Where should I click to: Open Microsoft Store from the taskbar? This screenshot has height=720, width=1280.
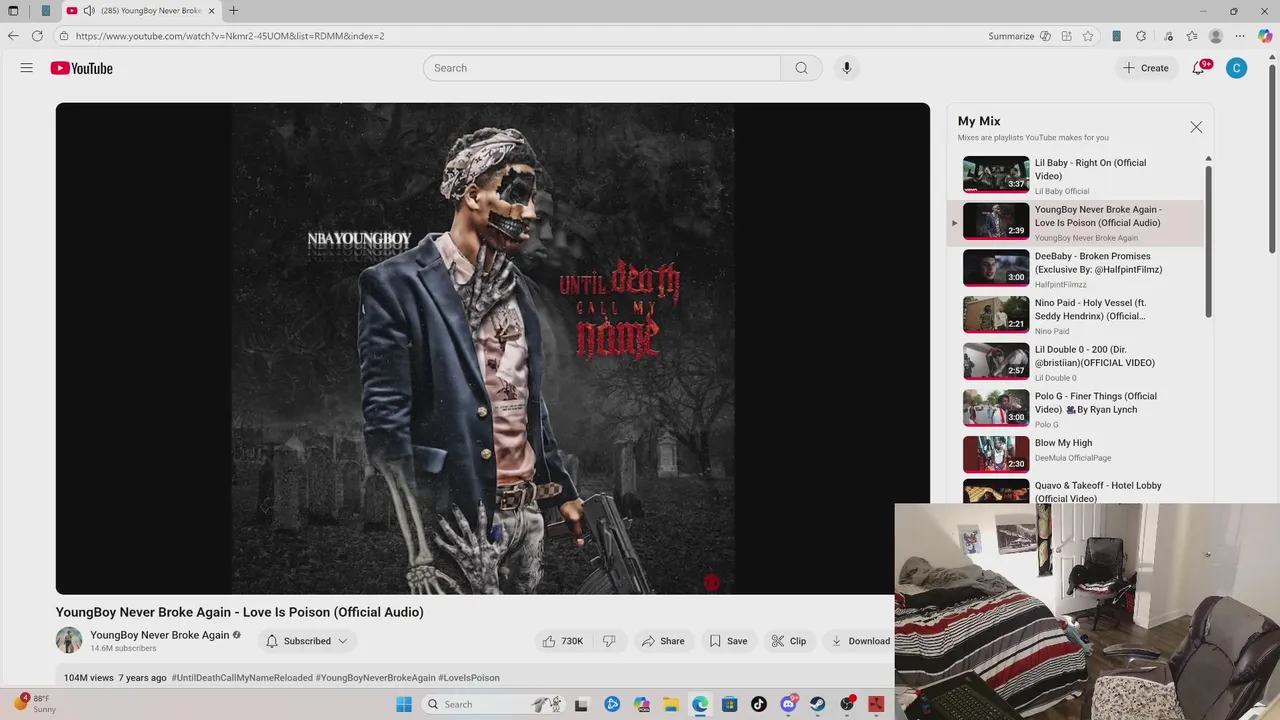(730, 704)
